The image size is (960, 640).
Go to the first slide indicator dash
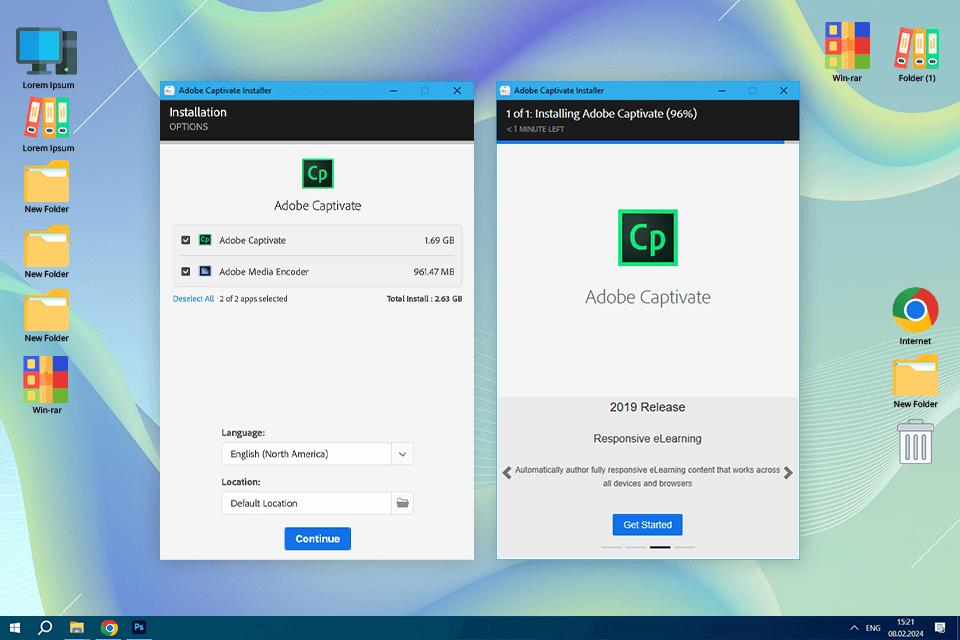click(611, 547)
